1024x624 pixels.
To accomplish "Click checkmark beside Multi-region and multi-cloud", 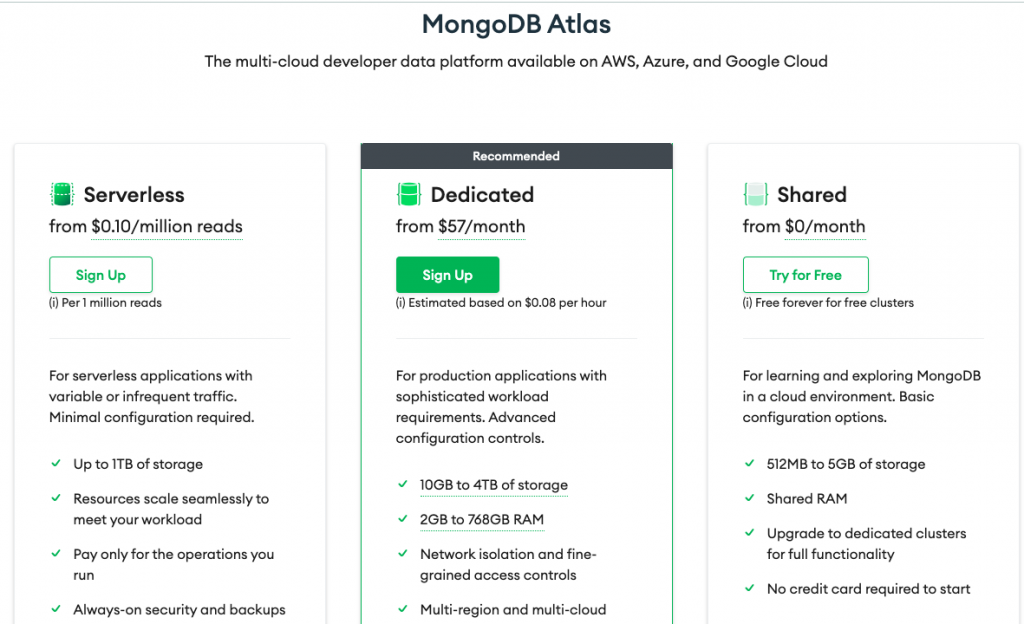I will [403, 609].
